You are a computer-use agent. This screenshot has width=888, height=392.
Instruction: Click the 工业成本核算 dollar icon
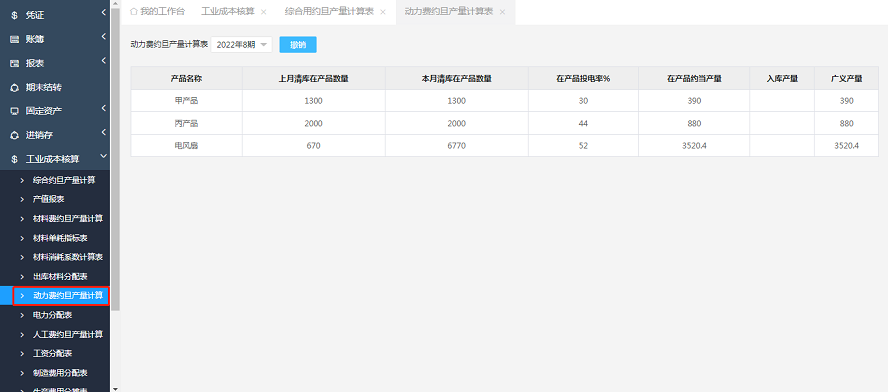click(15, 159)
